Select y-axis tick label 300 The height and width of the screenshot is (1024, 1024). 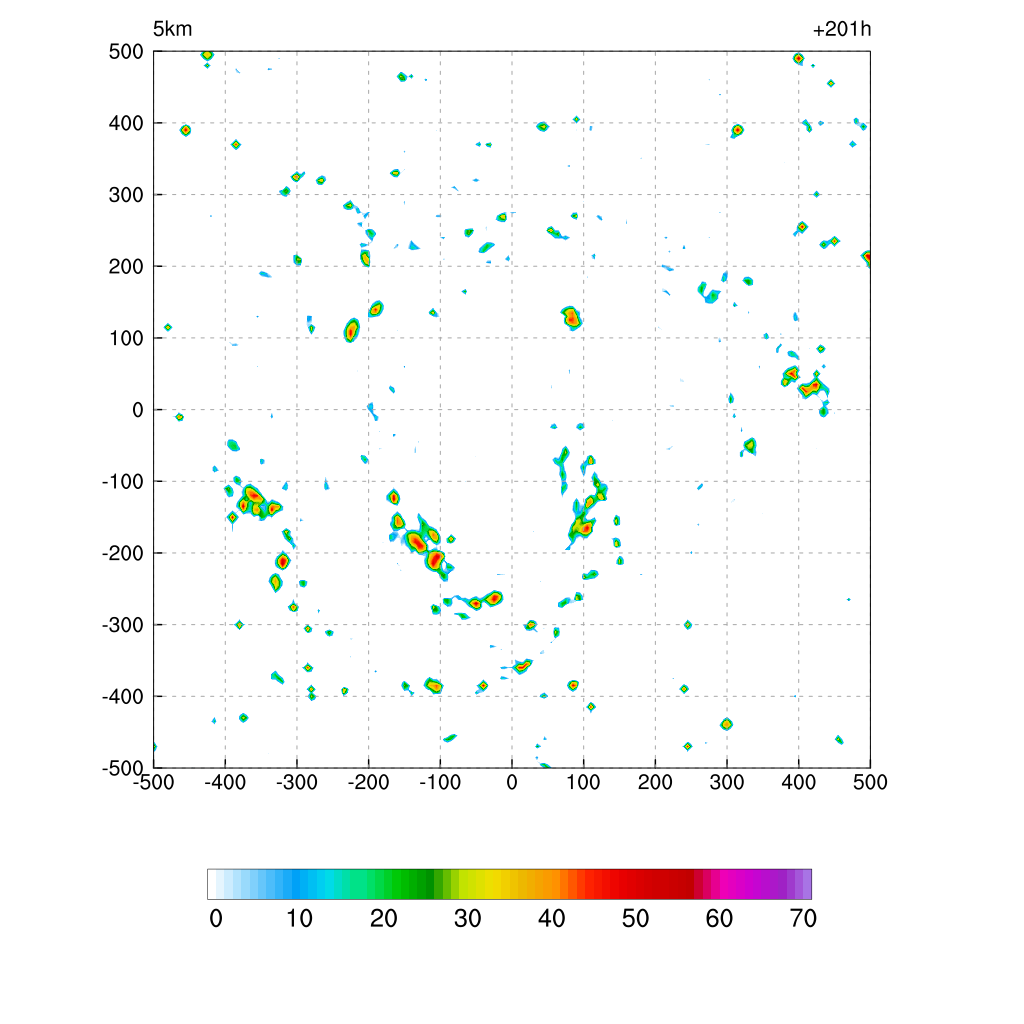pos(126,195)
